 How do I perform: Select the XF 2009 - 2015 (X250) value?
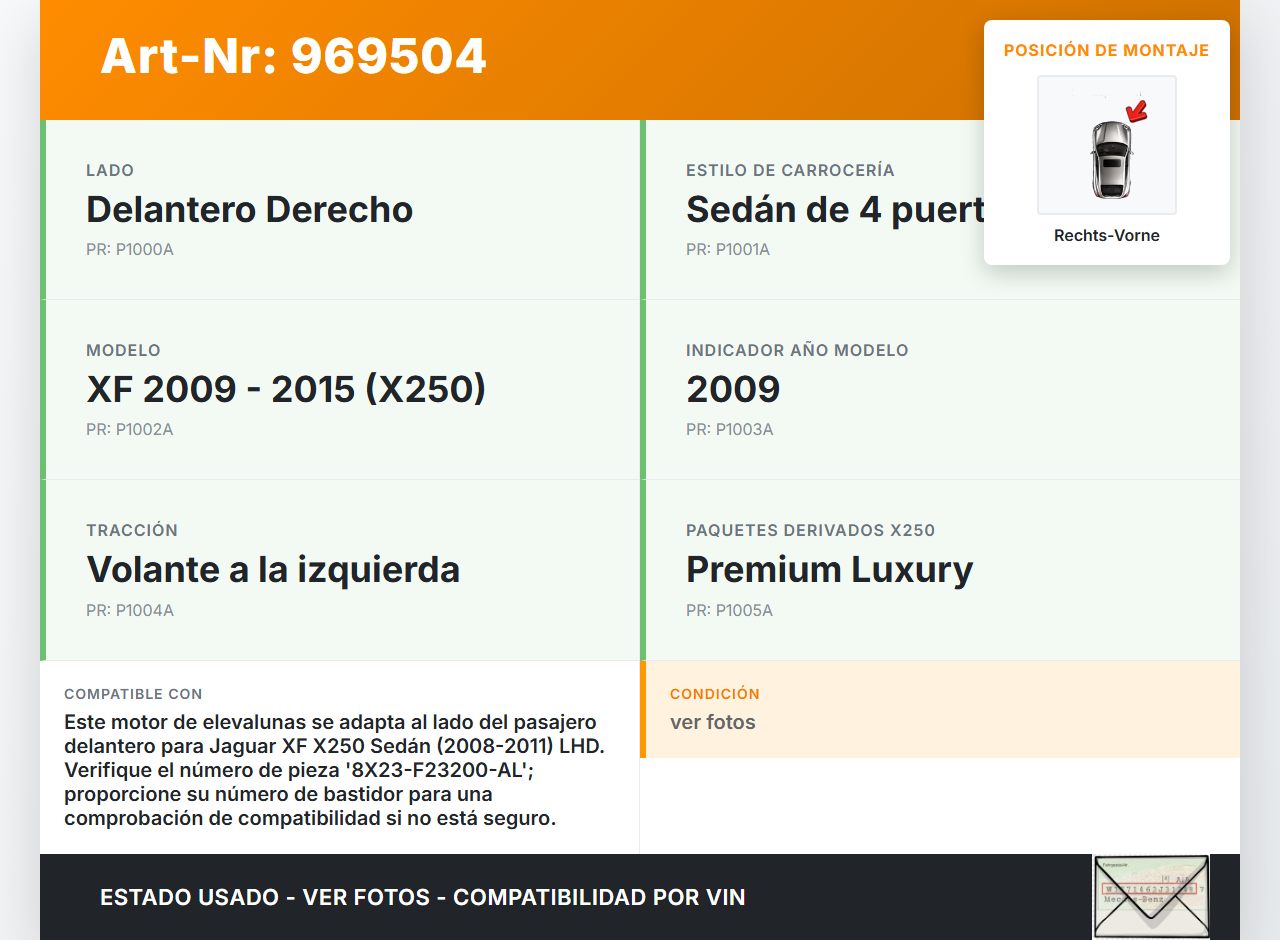pos(286,390)
